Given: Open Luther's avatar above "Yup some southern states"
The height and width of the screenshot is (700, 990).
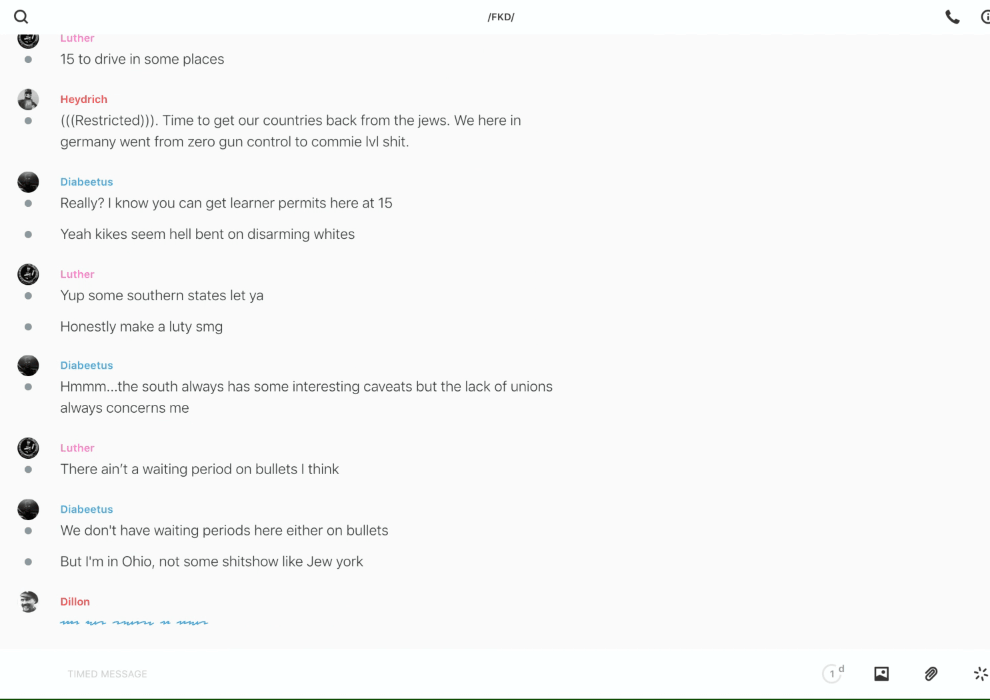Looking at the screenshot, I should tap(28, 274).
